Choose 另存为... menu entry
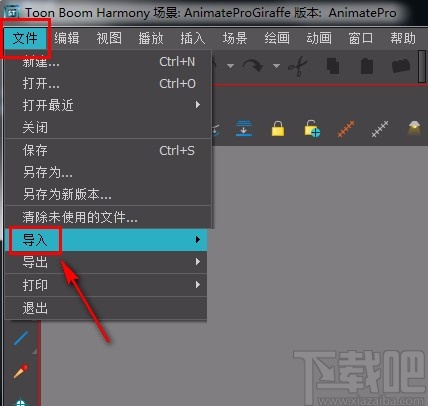This screenshot has height=406, width=428. [x=109, y=172]
